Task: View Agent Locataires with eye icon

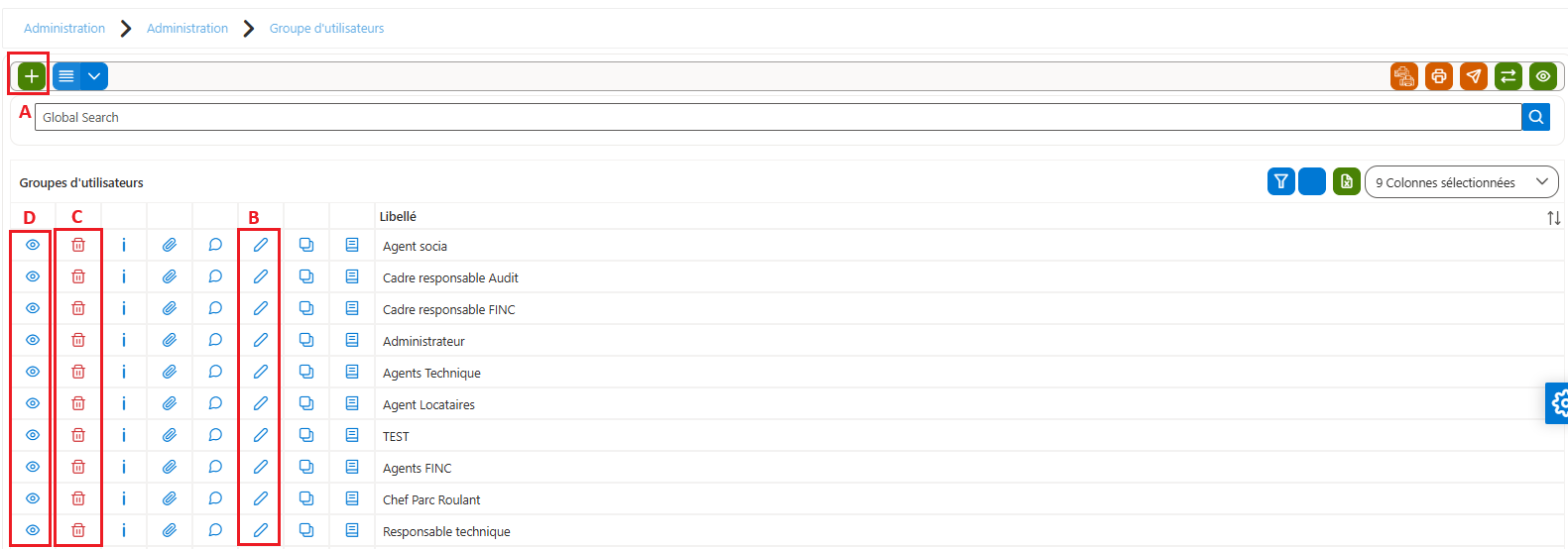Action: pyautogui.click(x=33, y=403)
